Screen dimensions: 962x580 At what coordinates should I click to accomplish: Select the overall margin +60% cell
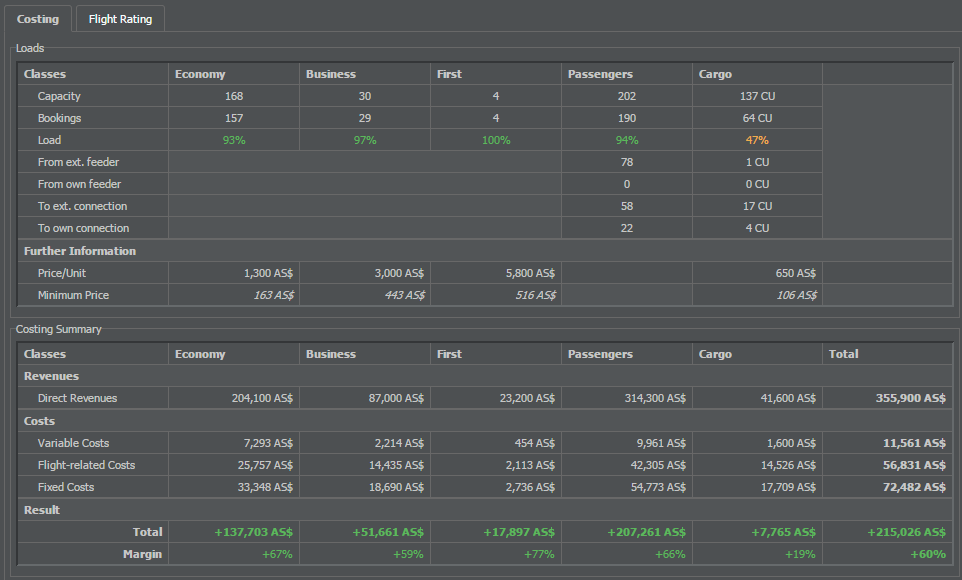pos(887,554)
